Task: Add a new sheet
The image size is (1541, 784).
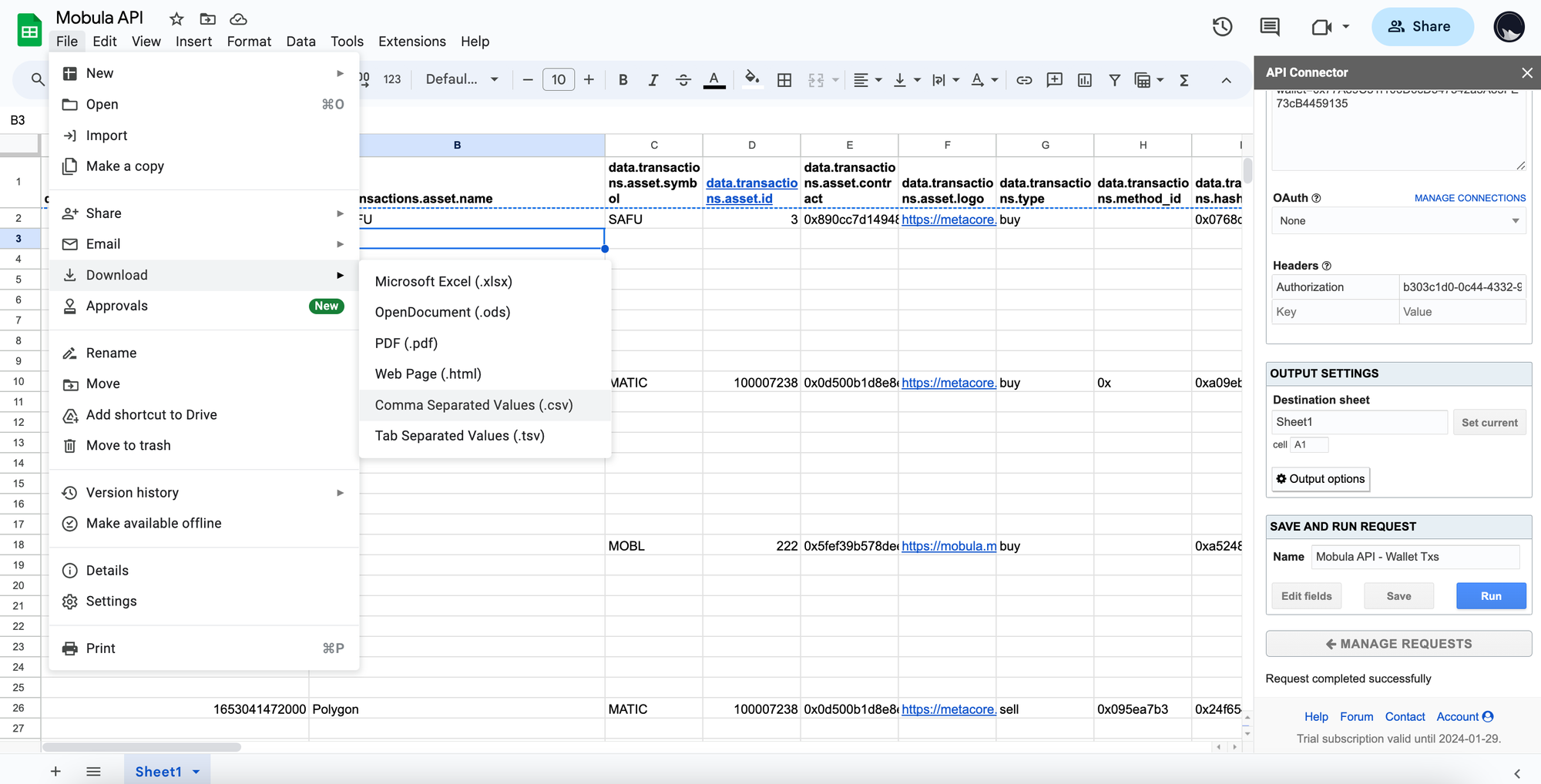Action: 55,771
